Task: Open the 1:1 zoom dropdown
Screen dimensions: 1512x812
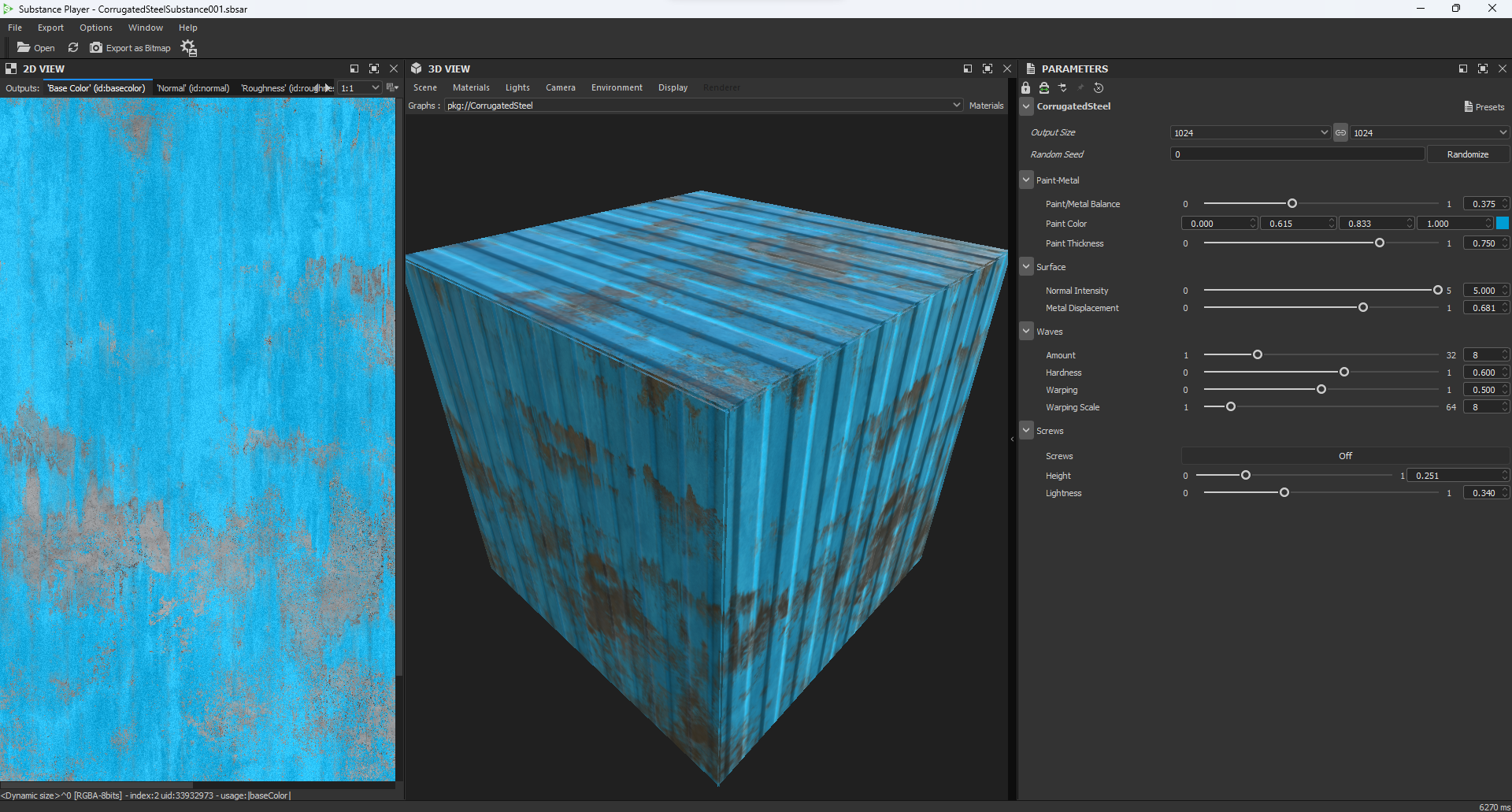Action: tap(360, 88)
